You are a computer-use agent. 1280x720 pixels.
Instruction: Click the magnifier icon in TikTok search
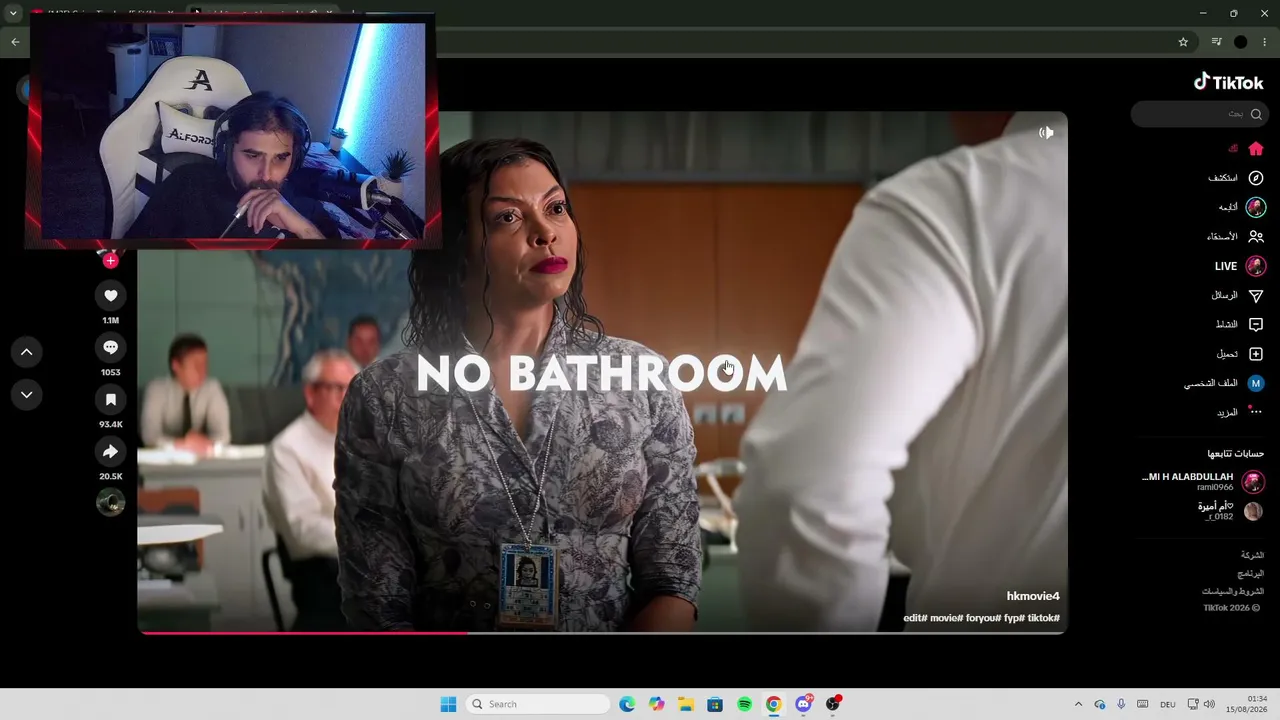[x=1256, y=114]
